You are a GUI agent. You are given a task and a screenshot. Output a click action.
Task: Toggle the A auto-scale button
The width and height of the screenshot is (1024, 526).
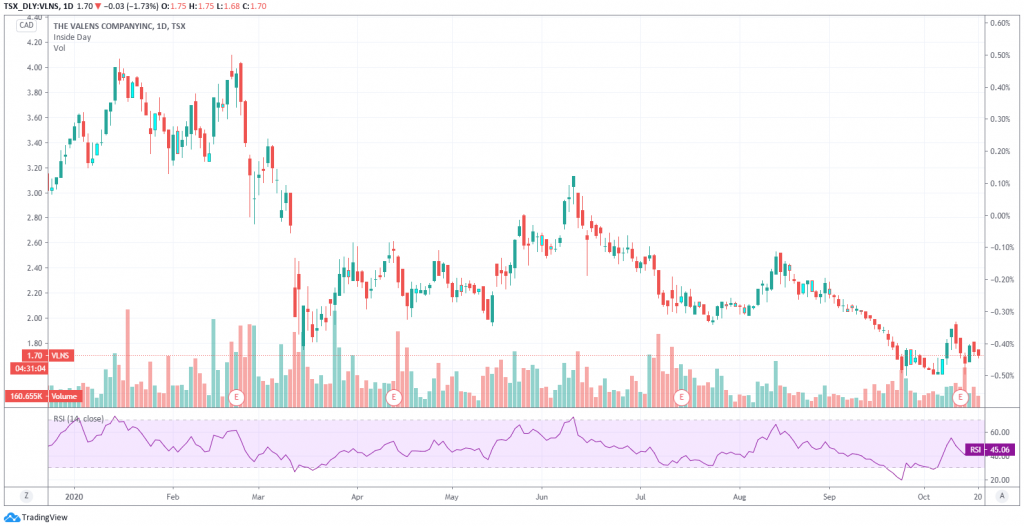tap(1002, 495)
